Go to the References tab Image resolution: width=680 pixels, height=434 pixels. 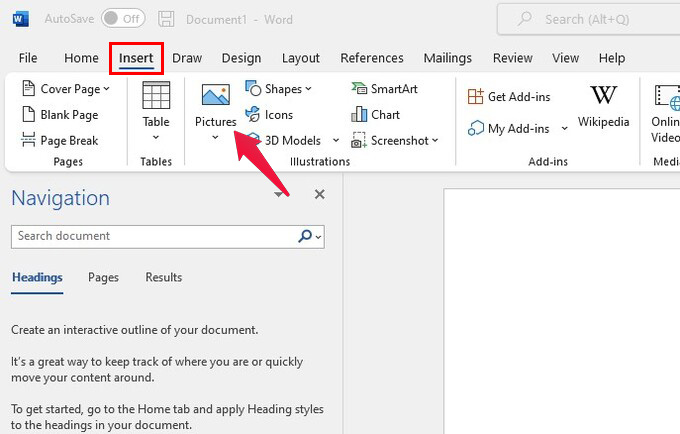click(x=372, y=58)
